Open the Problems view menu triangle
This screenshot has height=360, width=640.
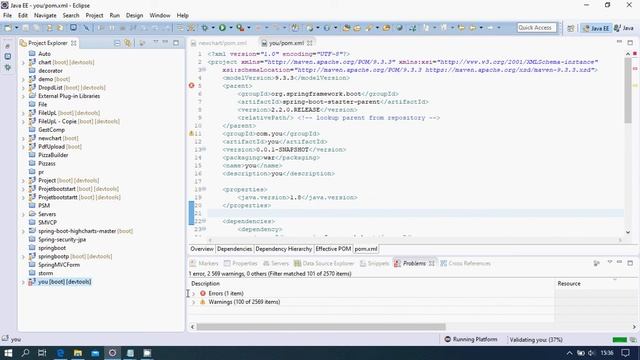[x=610, y=263]
